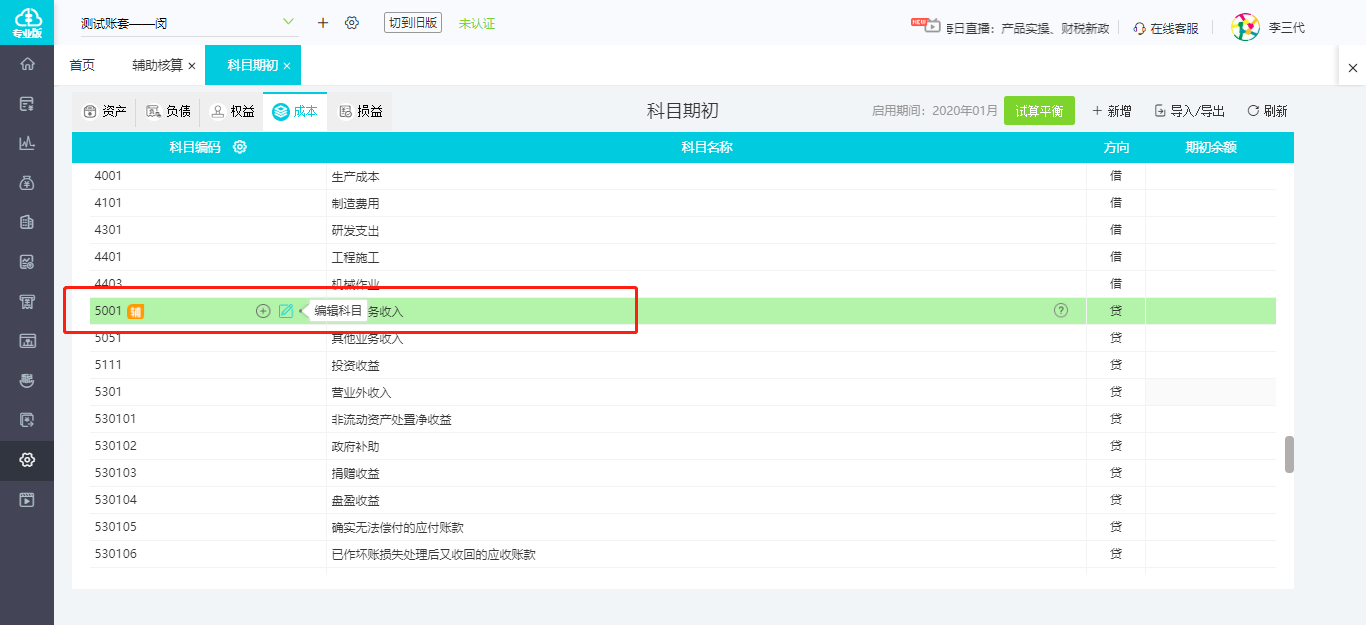Click the user avatar next to 李三代
This screenshot has height=625, width=1366.
tap(1245, 27)
